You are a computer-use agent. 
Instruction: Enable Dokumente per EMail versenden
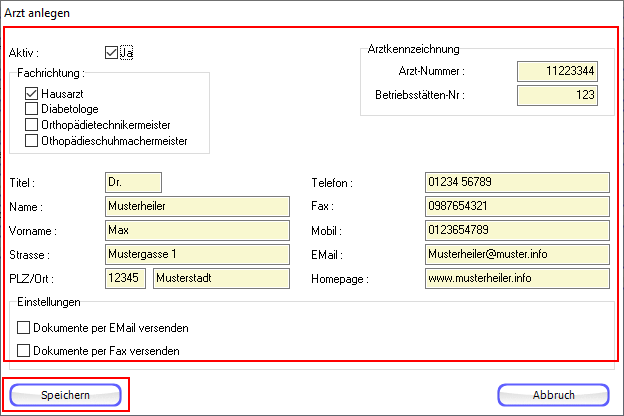24,327
